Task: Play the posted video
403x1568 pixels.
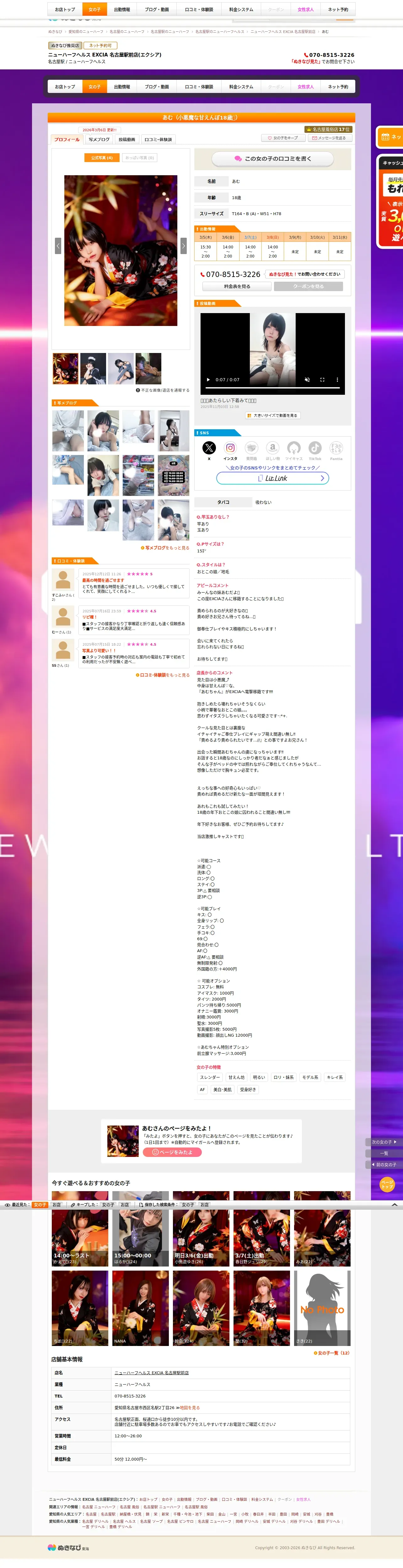Action: [208, 380]
